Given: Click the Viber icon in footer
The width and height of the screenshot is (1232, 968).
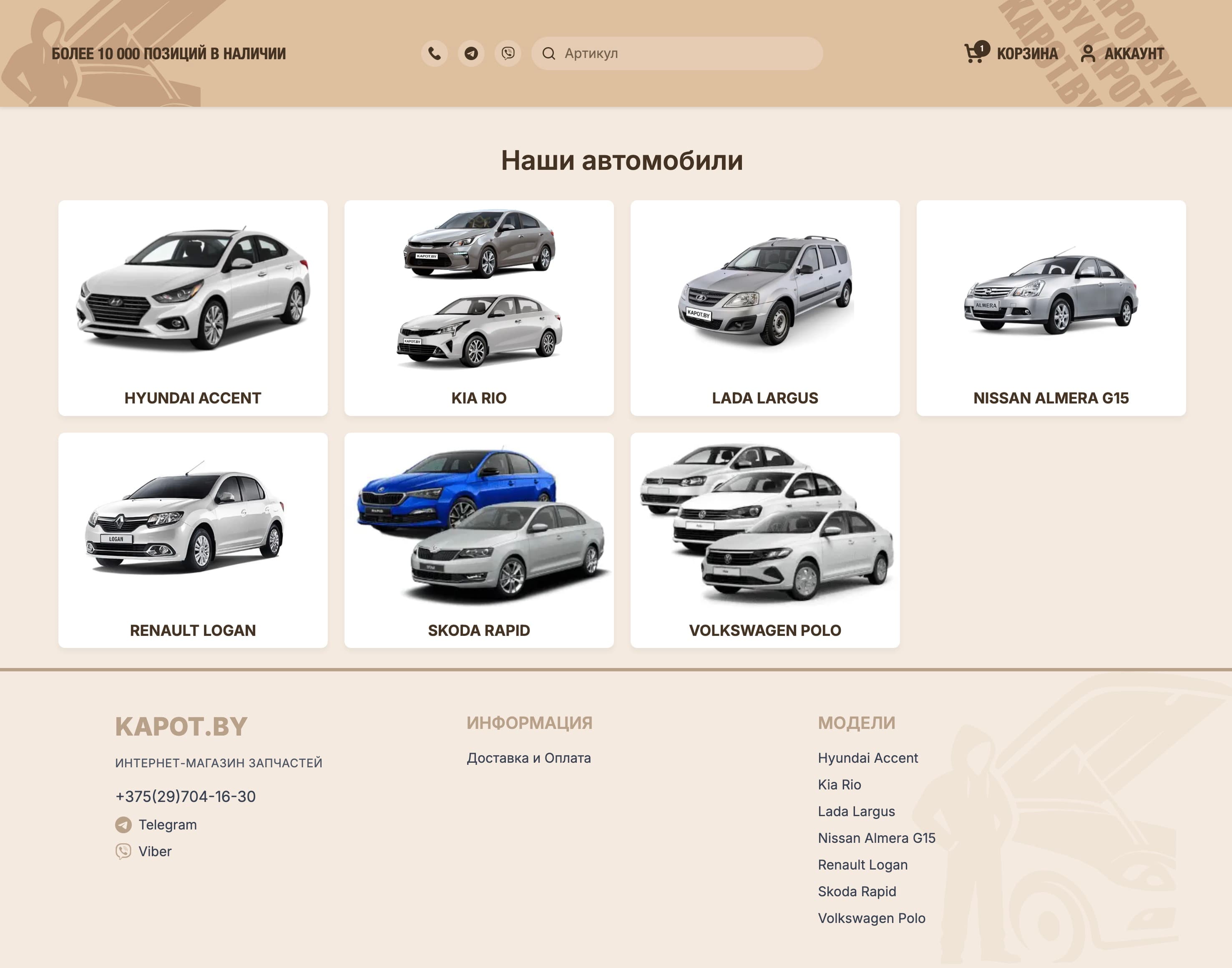Looking at the screenshot, I should tap(123, 851).
